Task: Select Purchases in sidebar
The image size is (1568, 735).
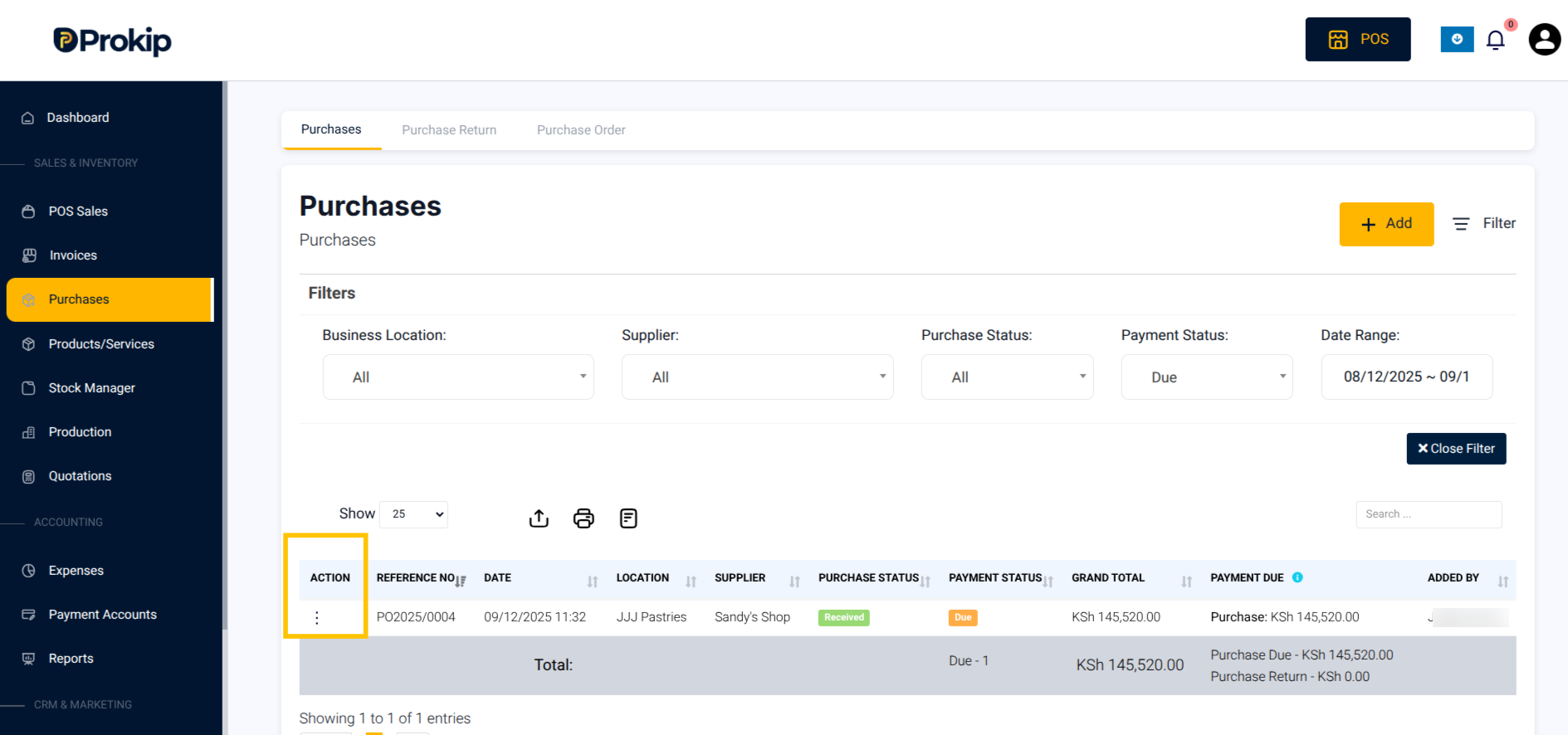Action: (x=110, y=299)
